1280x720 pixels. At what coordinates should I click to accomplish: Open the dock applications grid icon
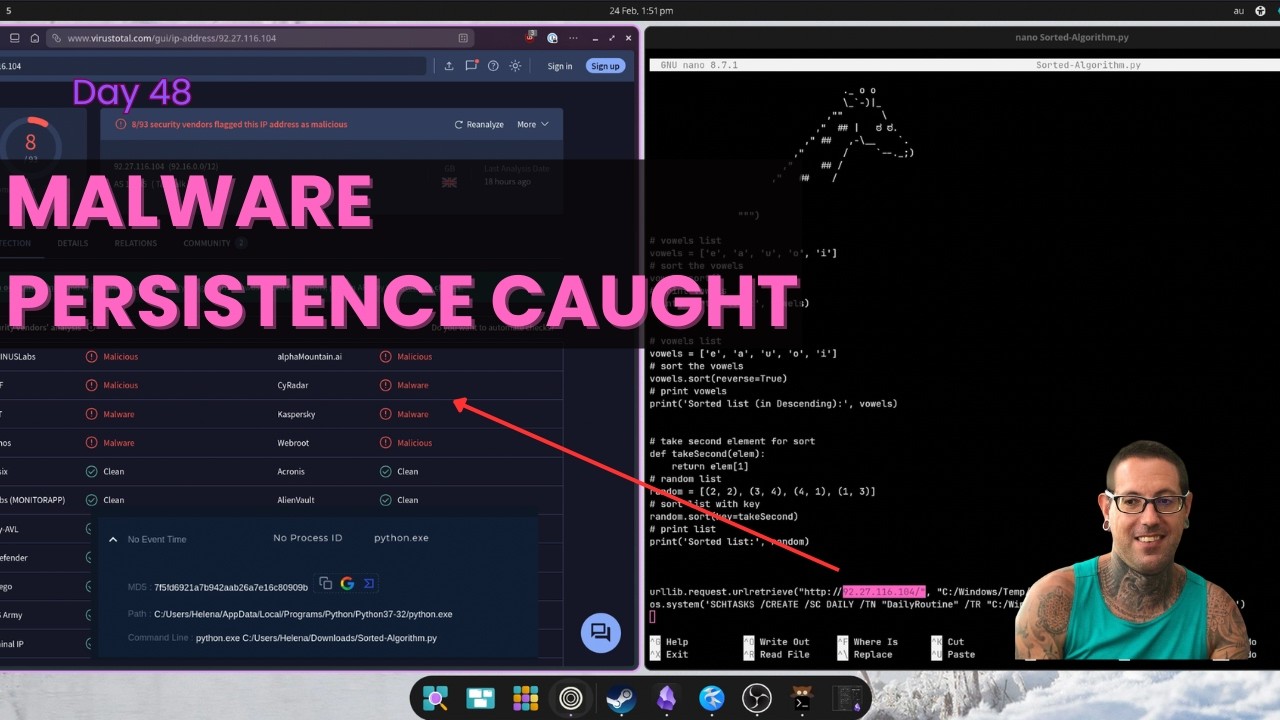point(526,698)
